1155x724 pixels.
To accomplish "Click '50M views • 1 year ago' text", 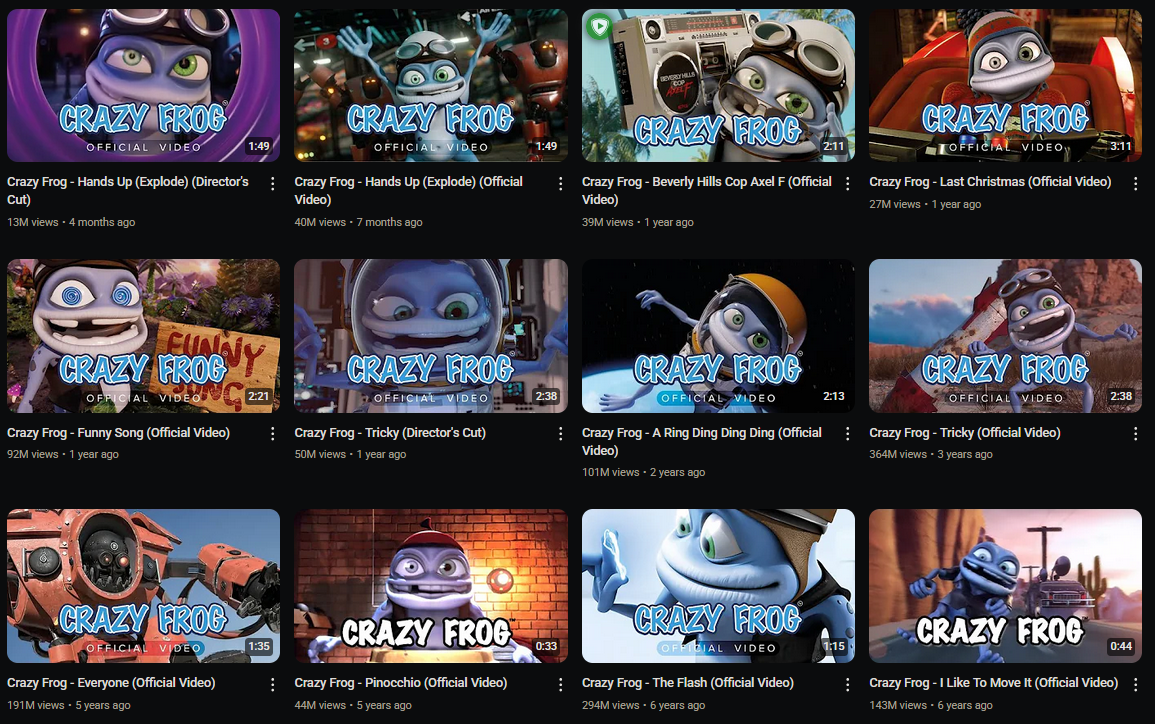I will pos(351,454).
